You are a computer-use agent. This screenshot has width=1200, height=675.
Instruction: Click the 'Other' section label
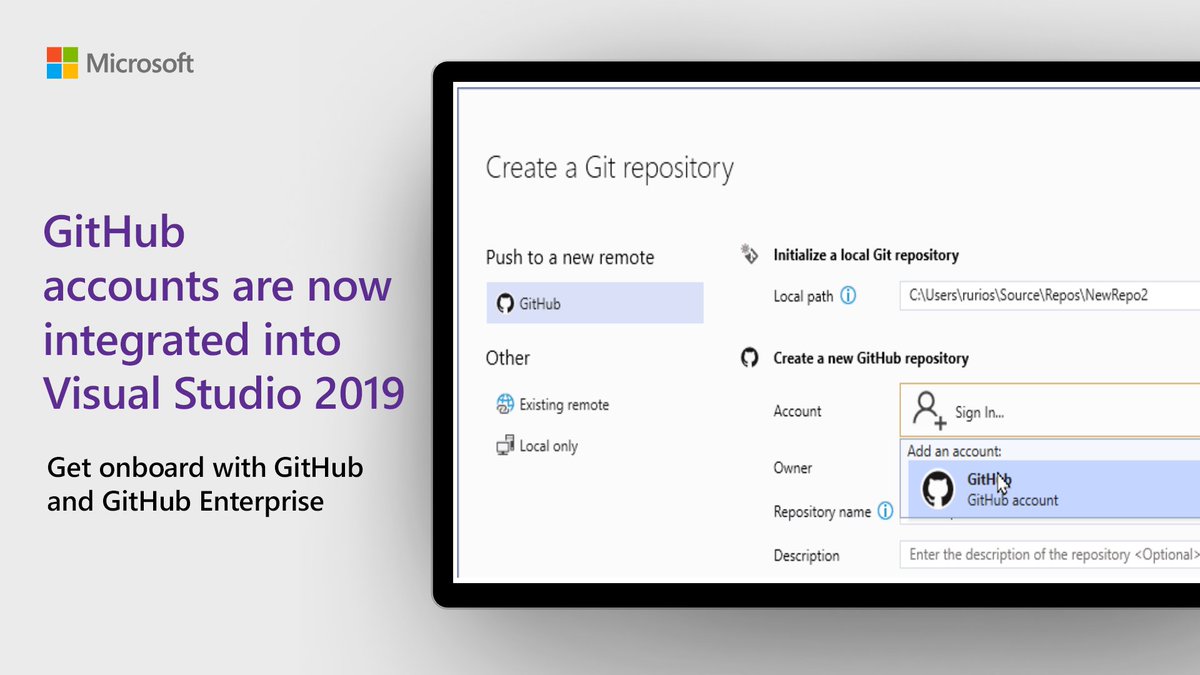[508, 358]
